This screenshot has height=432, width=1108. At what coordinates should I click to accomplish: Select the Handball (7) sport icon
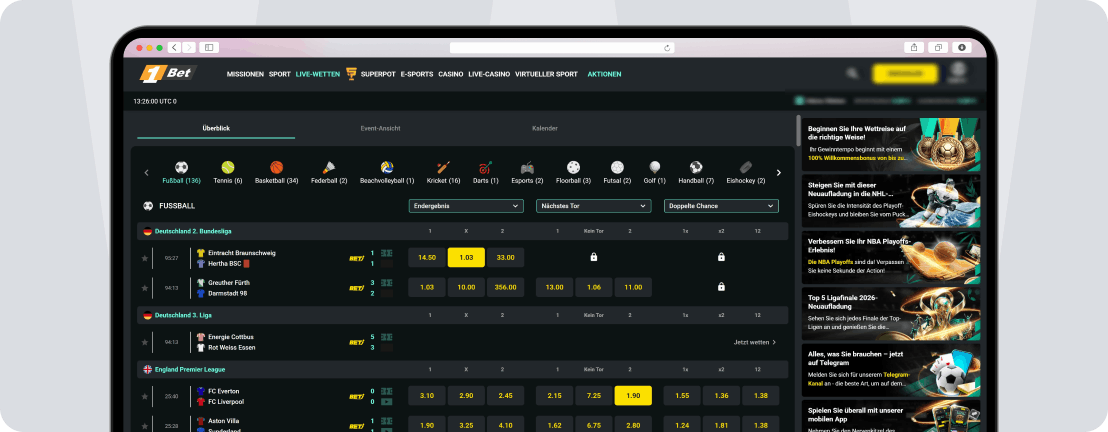(696, 168)
